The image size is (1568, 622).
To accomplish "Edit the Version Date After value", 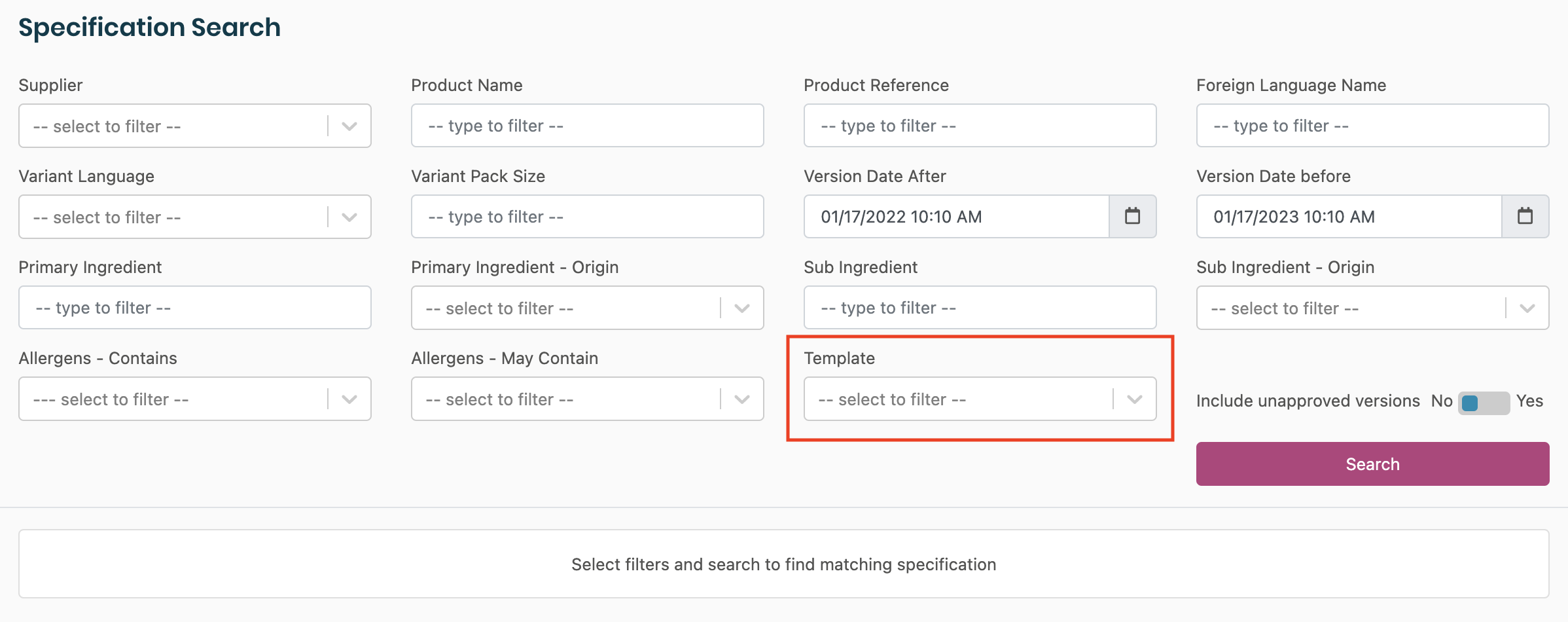I will [955, 217].
